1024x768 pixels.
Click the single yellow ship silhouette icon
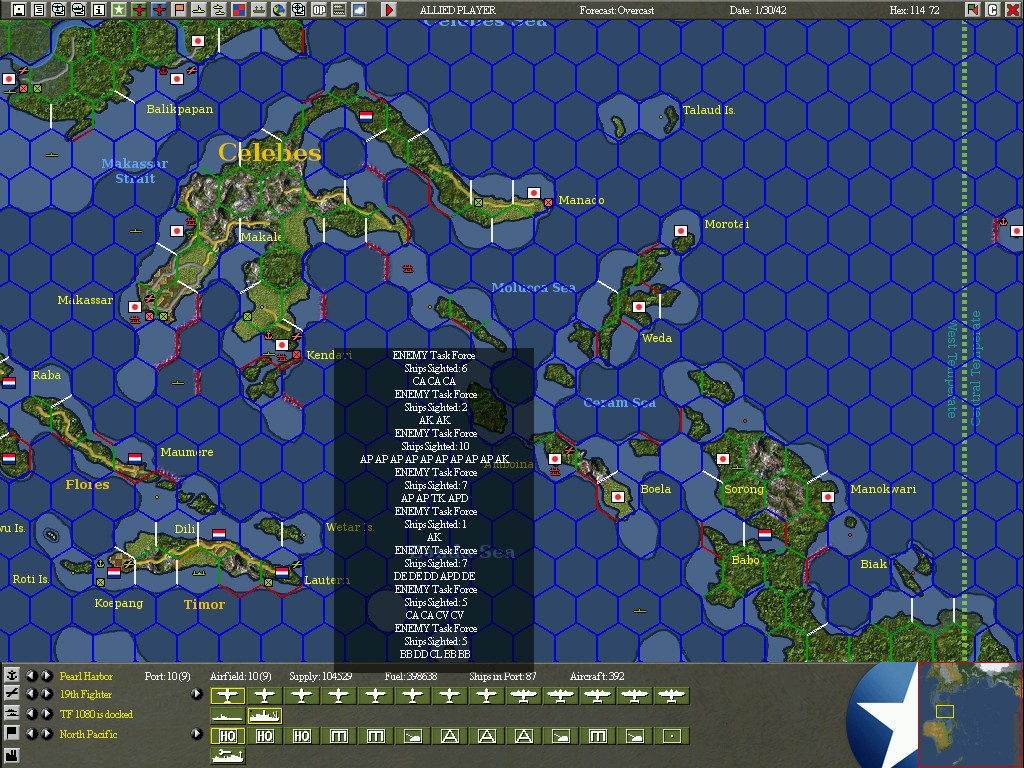click(x=199, y=9)
